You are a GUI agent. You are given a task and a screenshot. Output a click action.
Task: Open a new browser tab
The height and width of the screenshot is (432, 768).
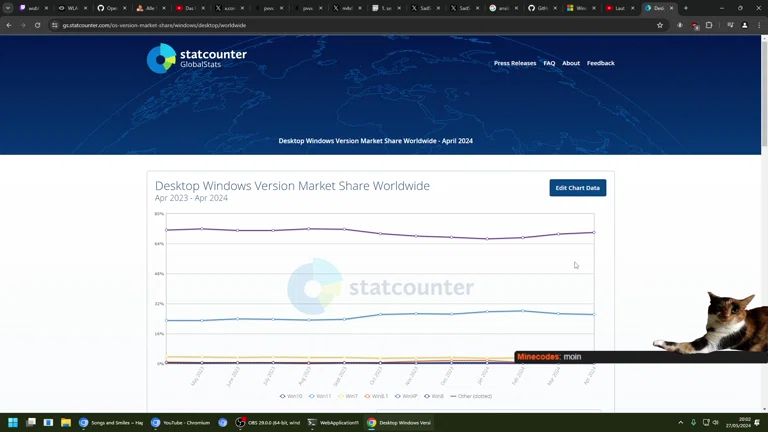[685, 8]
